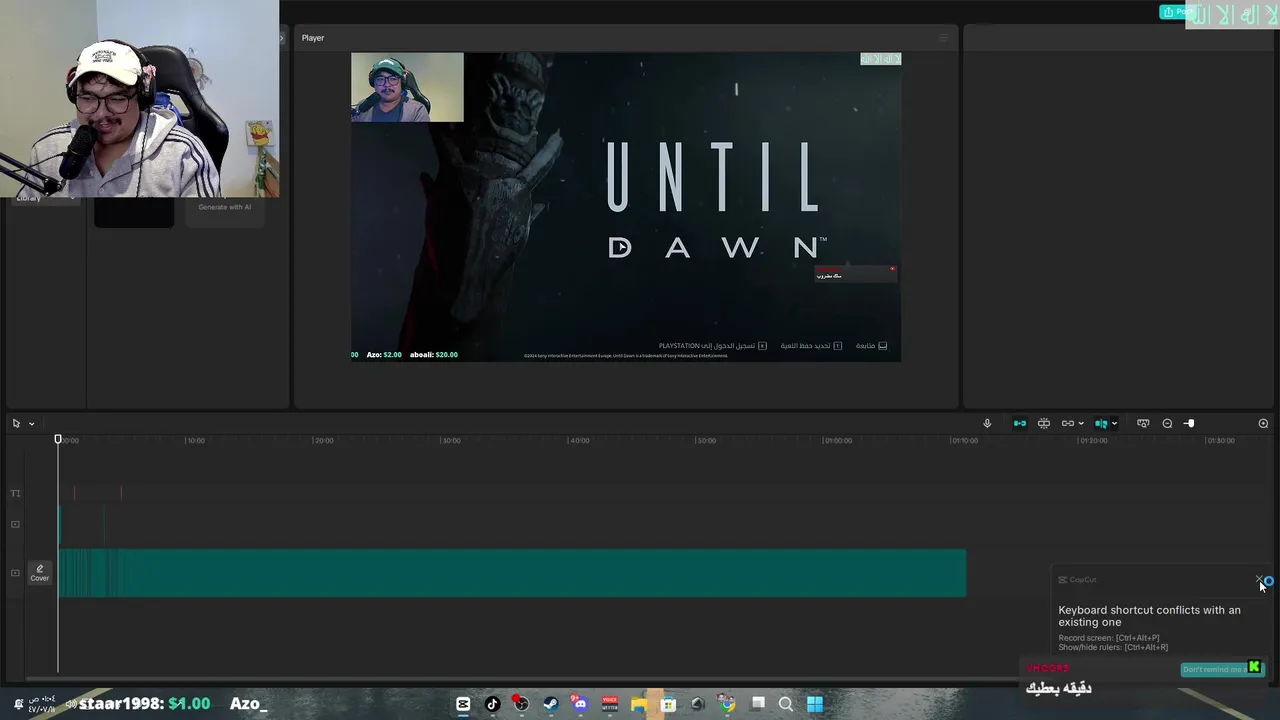
Task: Open Steam from the taskbar
Action: coord(551,704)
